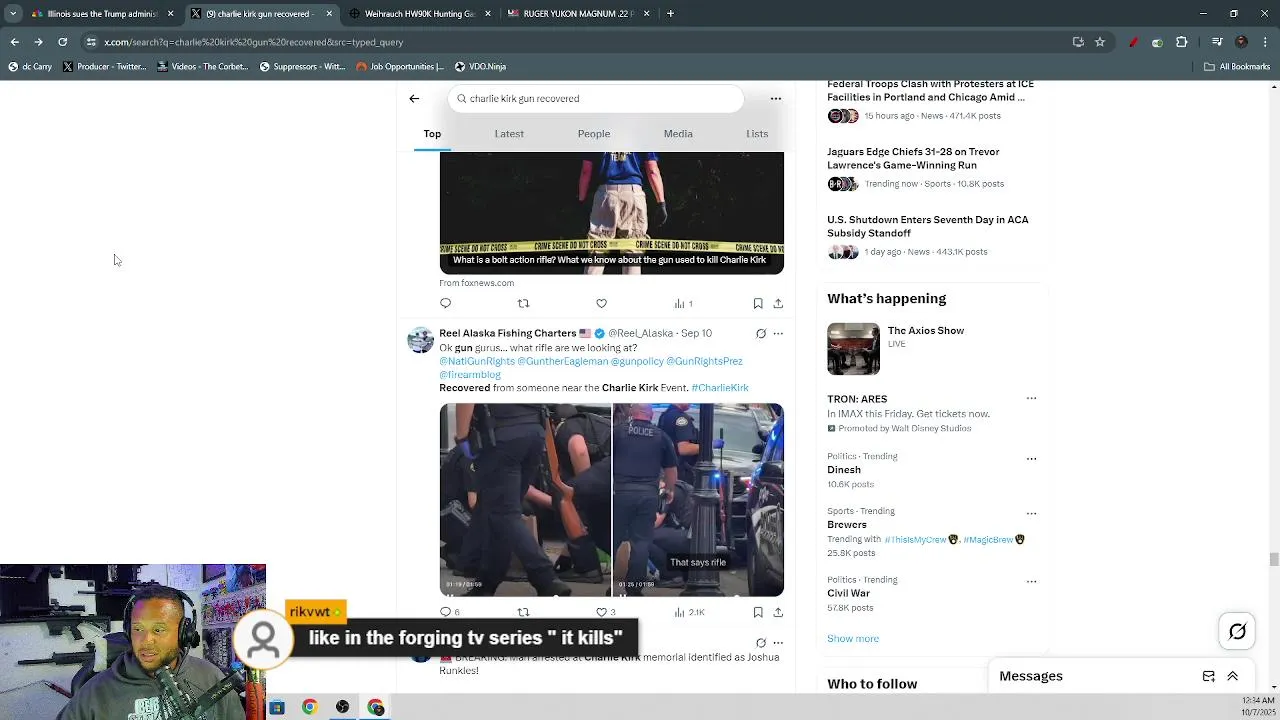Expand the Messages drawer
Screen dimensions: 1280x720
(1232, 676)
